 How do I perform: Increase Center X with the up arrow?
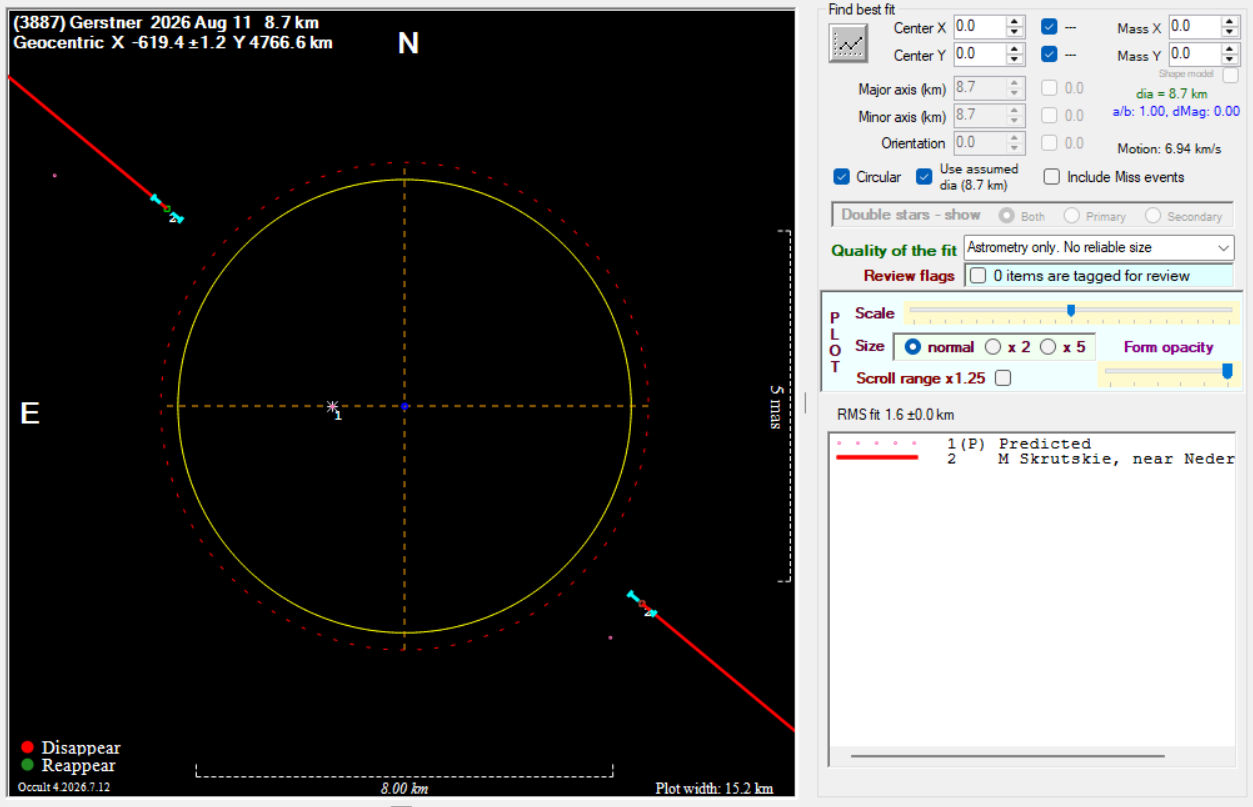coord(1015,21)
